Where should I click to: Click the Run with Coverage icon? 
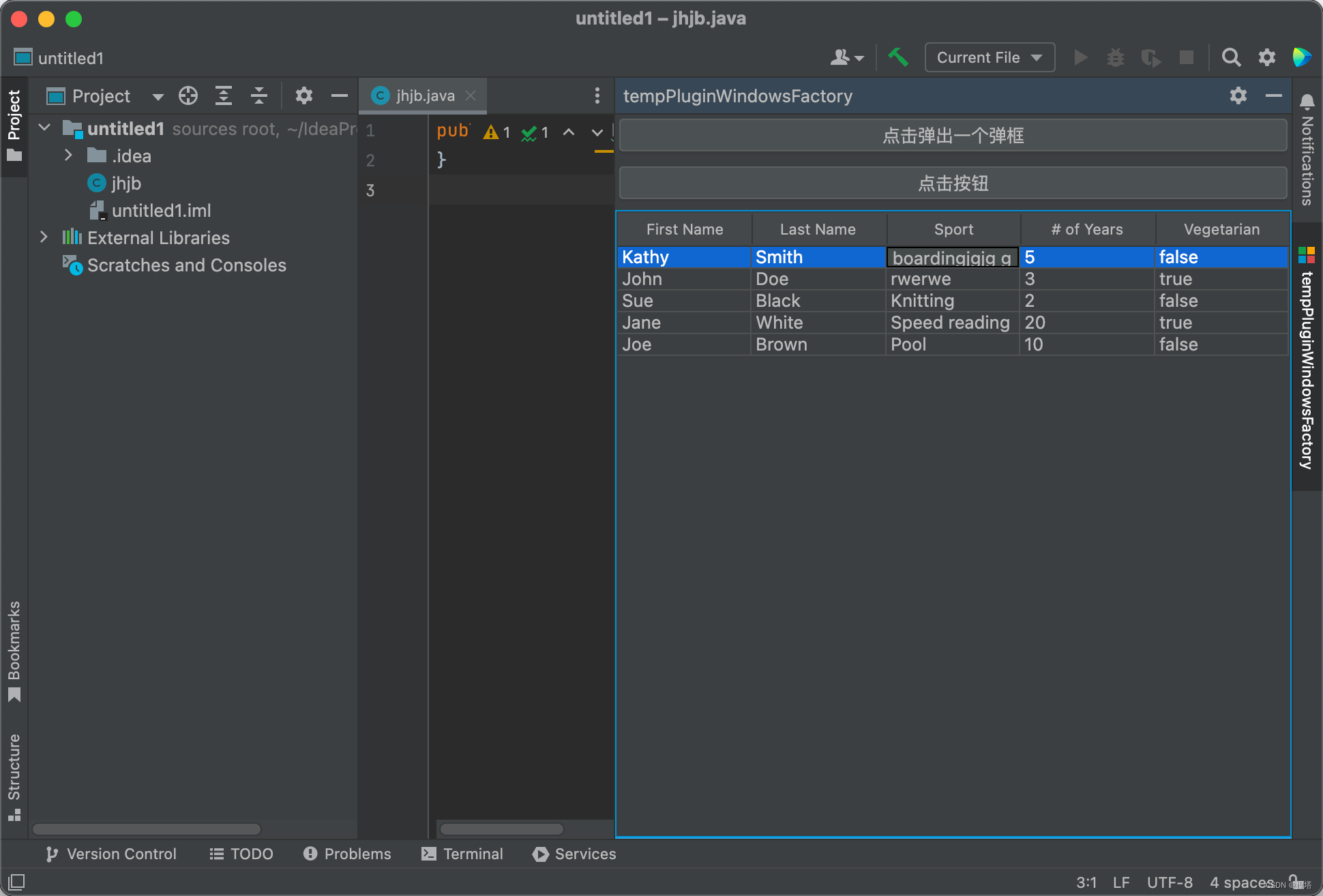point(1151,57)
